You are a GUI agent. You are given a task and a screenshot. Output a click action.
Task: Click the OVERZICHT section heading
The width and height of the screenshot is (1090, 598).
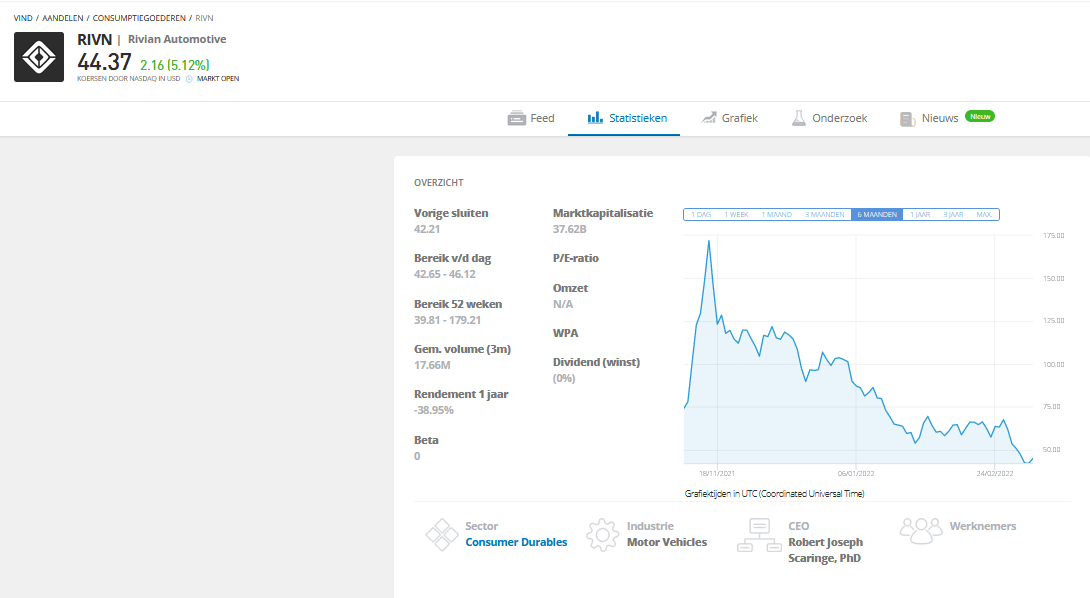pyautogui.click(x=439, y=183)
